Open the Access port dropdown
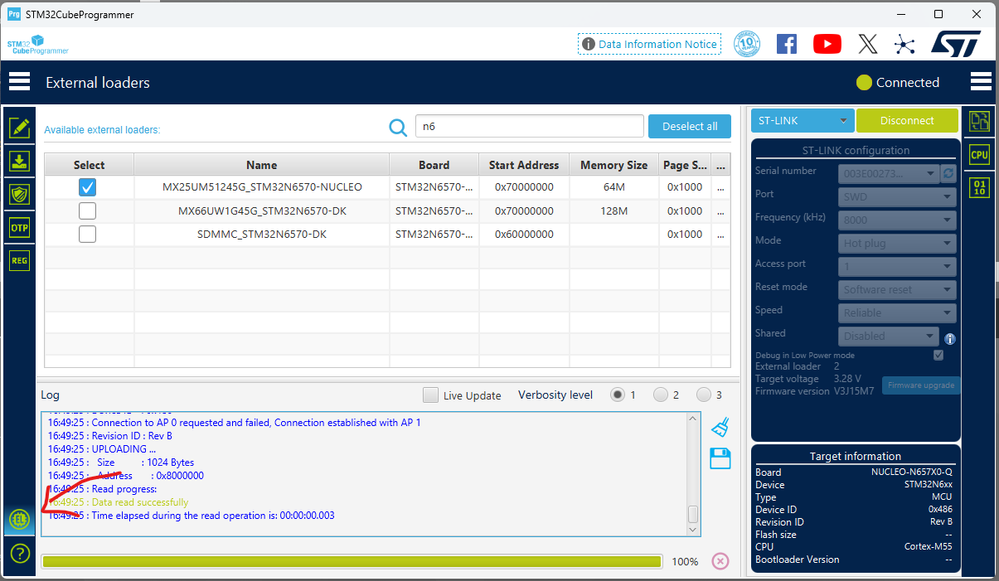Viewport: 999px width, 581px height. (x=897, y=266)
